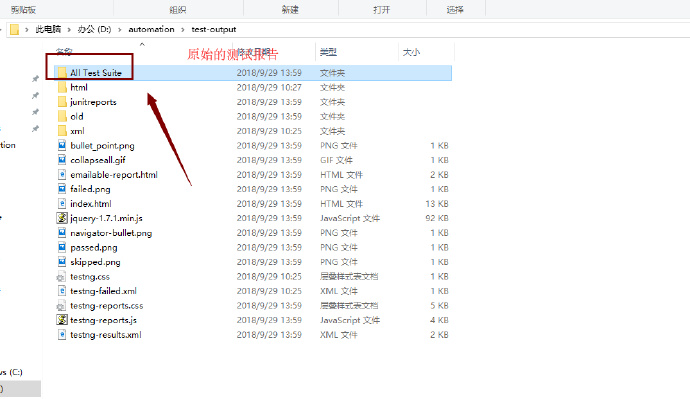Select the file name navigator-bullet.png
The image size is (690, 399).
(111, 233)
